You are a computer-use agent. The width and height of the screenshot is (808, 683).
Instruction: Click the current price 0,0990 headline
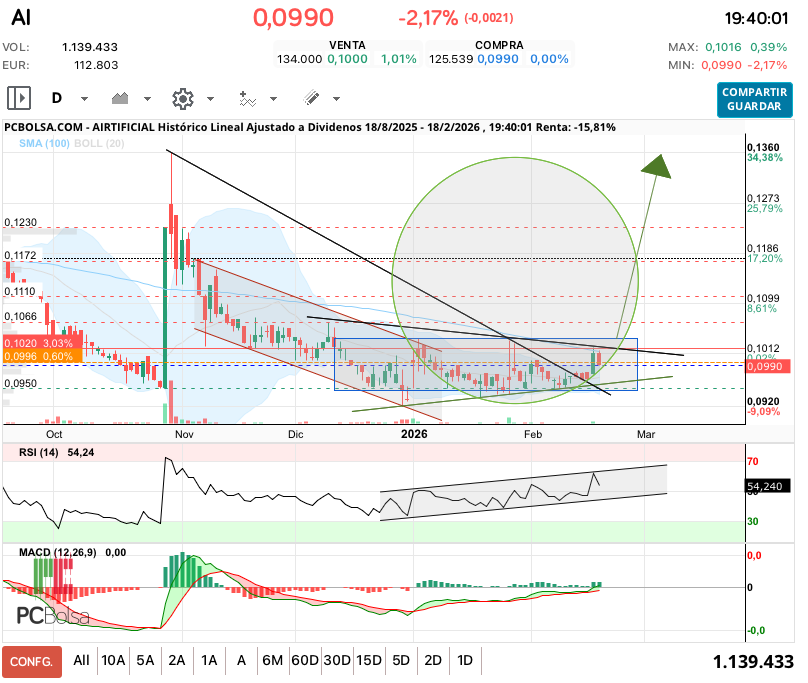coord(293,18)
